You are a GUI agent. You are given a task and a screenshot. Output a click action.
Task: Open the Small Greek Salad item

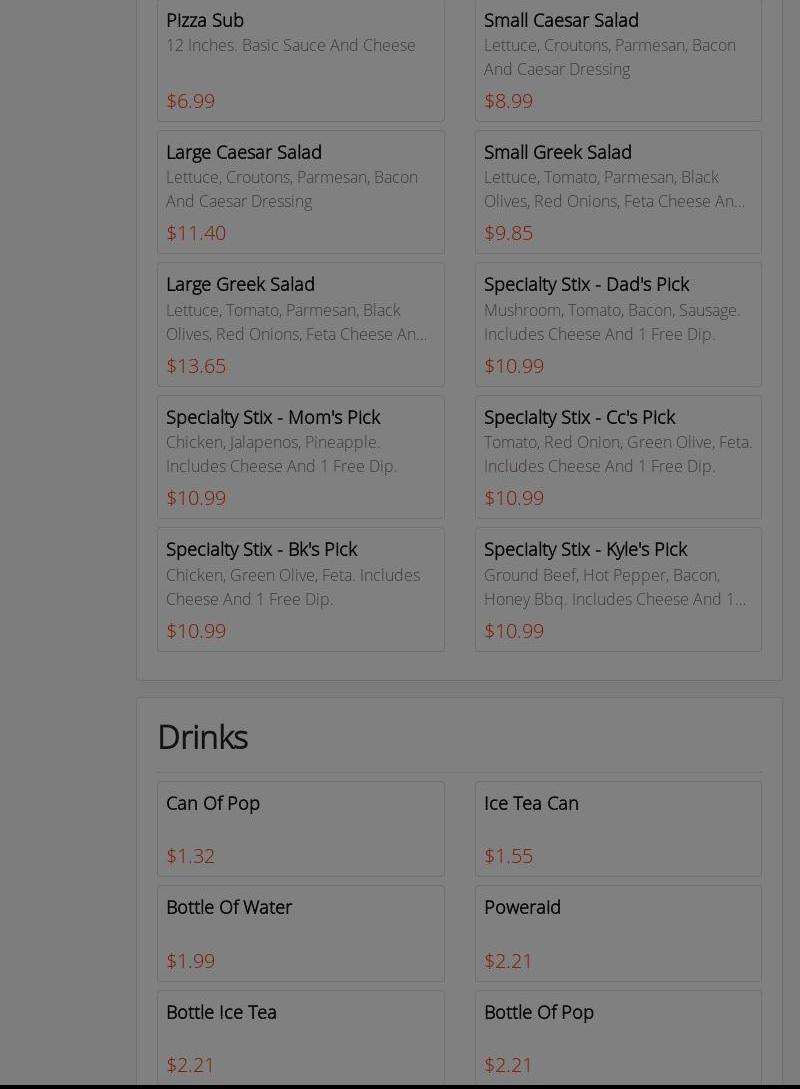click(618, 191)
